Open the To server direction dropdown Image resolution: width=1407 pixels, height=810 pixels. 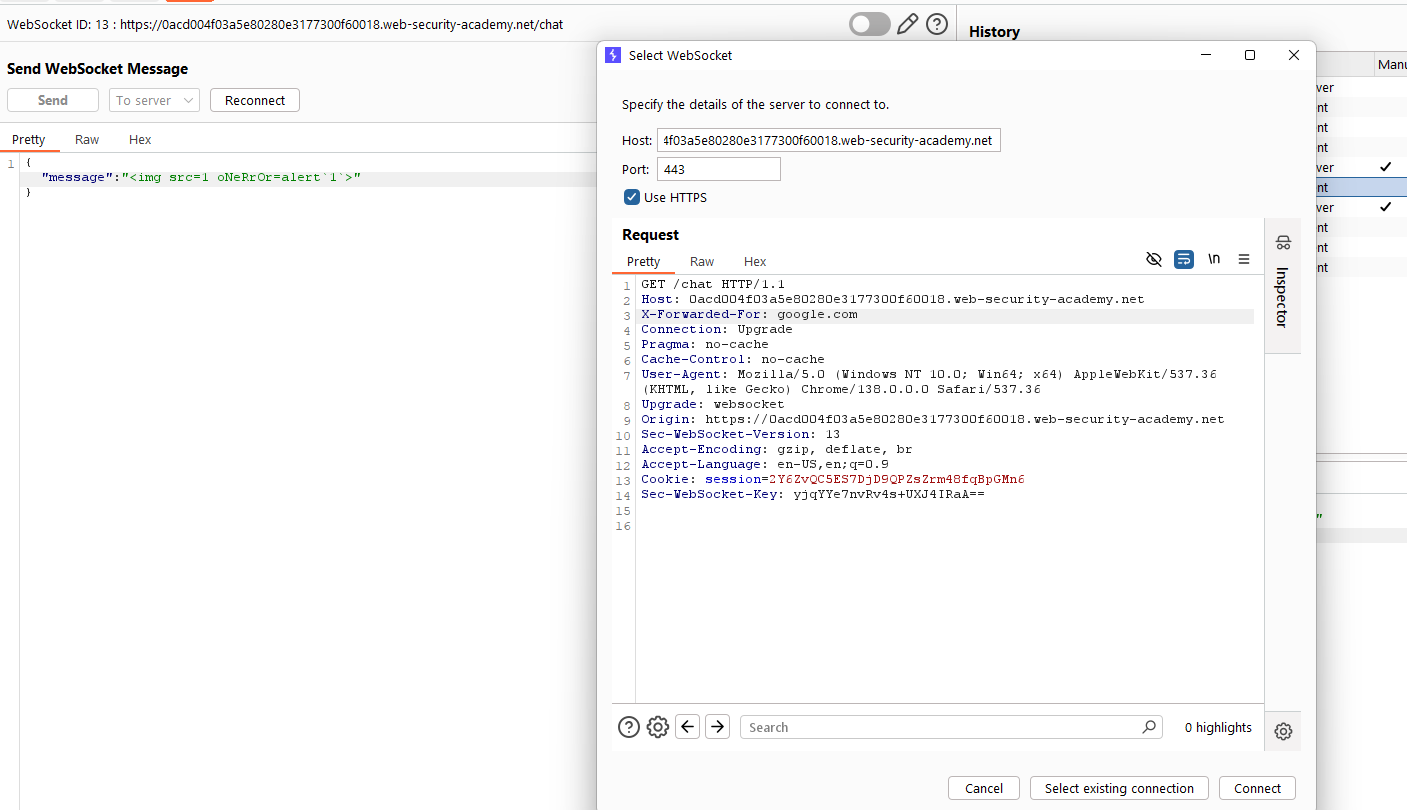click(x=154, y=100)
